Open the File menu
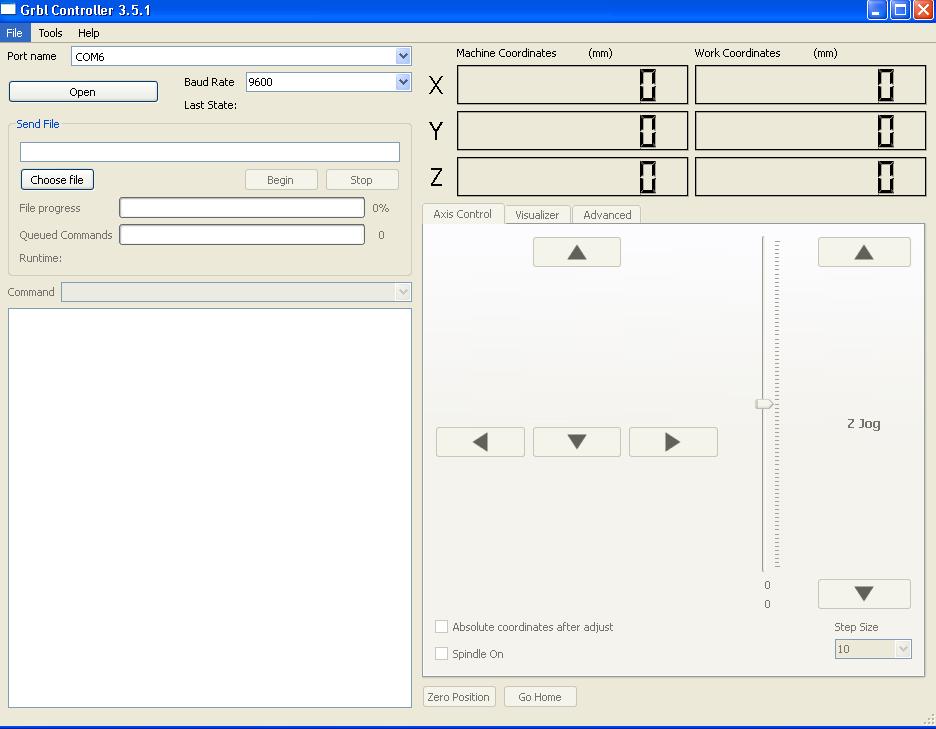The width and height of the screenshot is (936, 729). [x=14, y=33]
